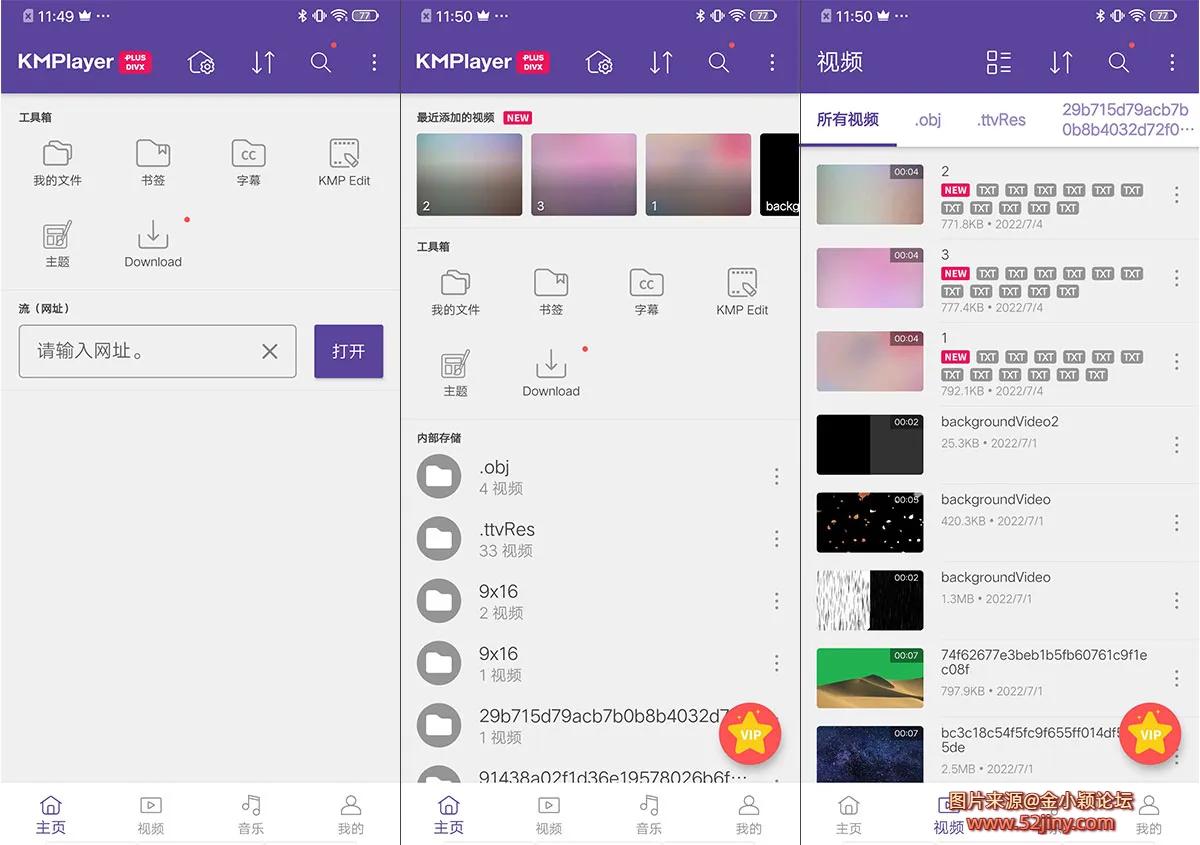Viewport: 1200px width, 845px height.
Task: Go to 音乐 tab in left screen
Action: coord(251,814)
